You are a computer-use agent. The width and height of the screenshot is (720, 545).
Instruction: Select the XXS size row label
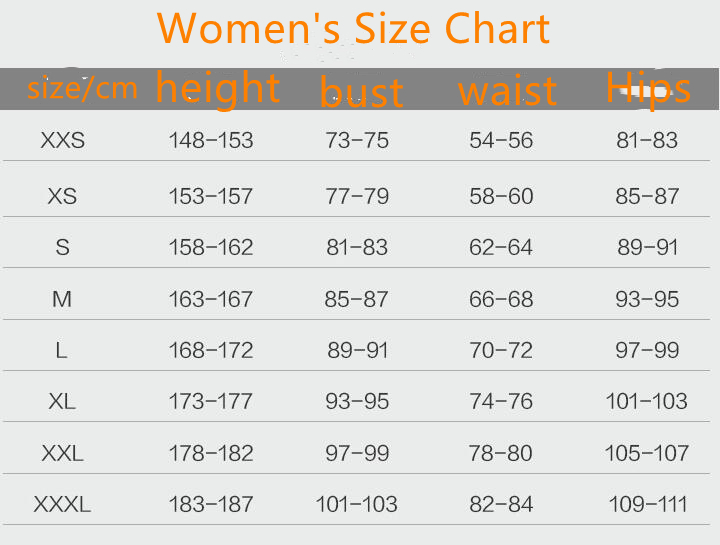click(63, 141)
